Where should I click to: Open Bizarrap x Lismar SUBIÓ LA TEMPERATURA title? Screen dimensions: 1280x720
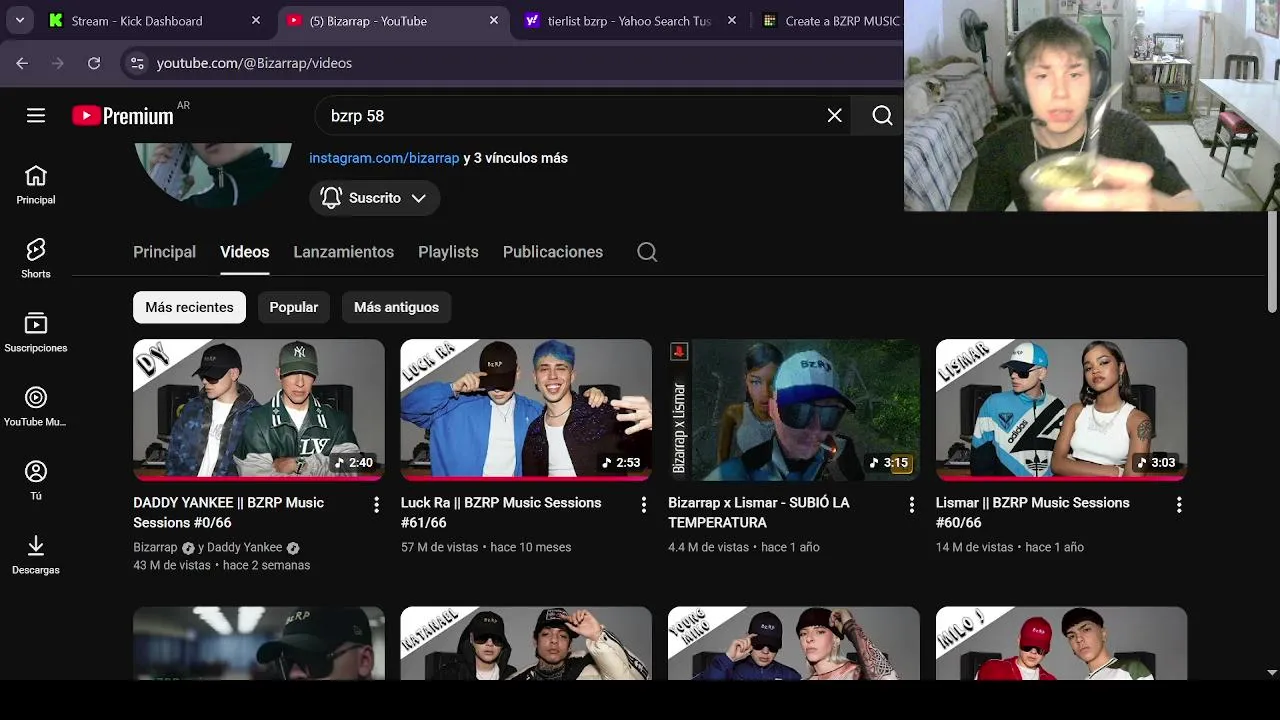tap(759, 512)
